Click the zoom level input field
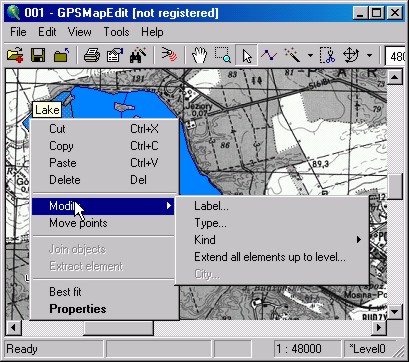The image size is (409, 362). 395,56
